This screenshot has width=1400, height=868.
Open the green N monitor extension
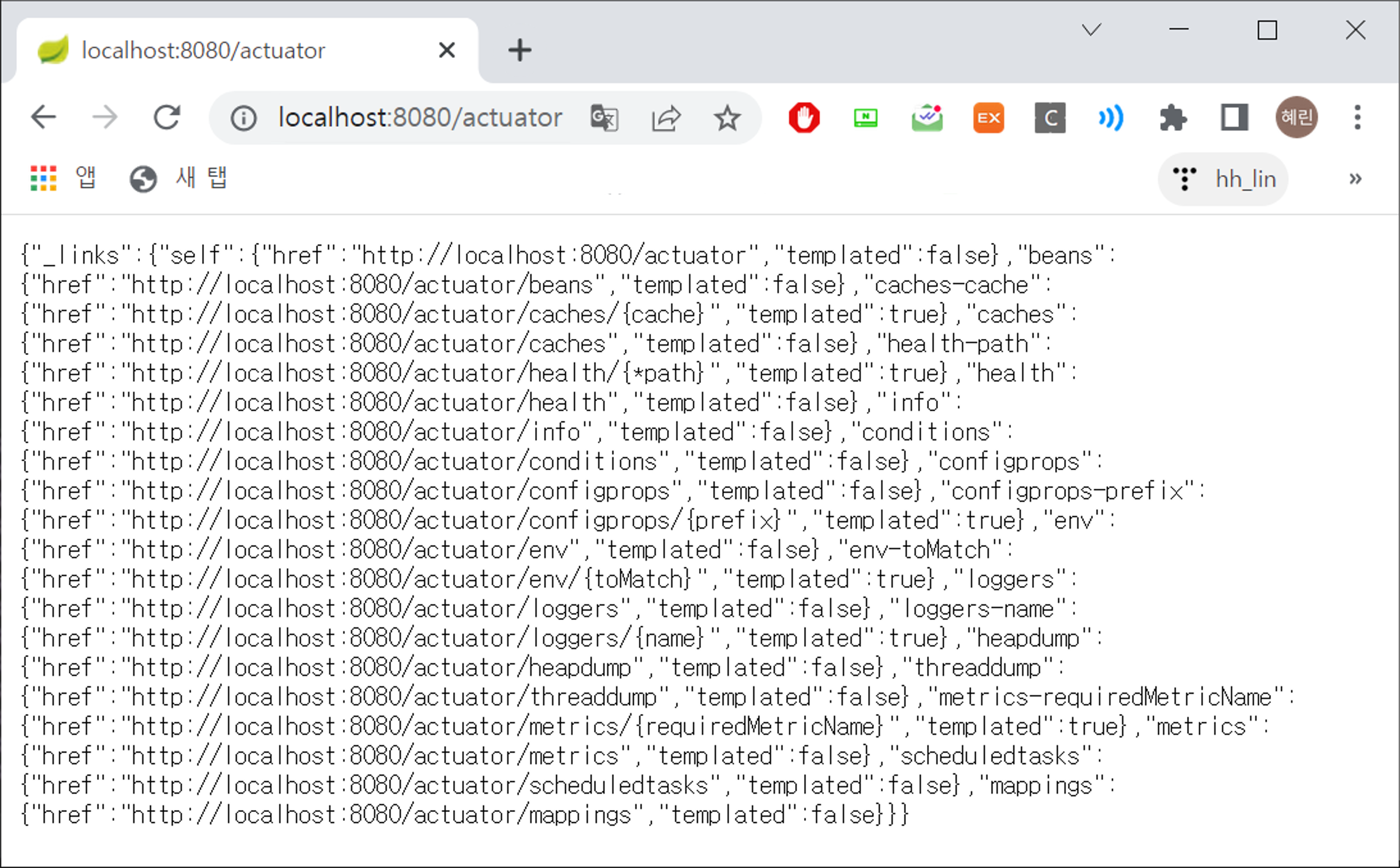coord(865,118)
